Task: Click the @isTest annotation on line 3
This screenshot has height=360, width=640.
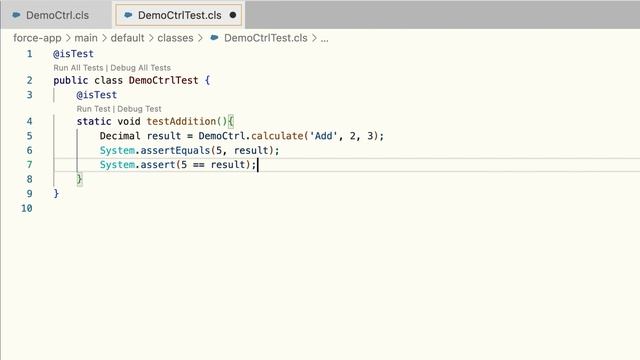Action: (97, 95)
